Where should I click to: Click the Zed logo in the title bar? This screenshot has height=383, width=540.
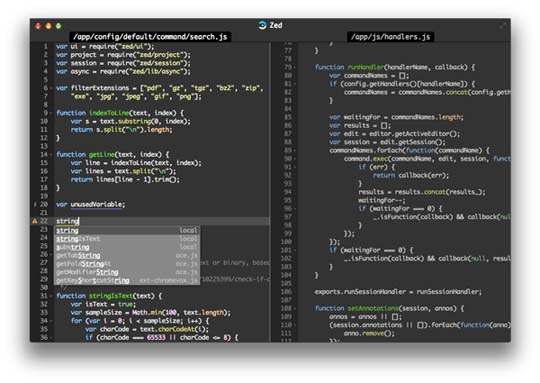[262, 25]
